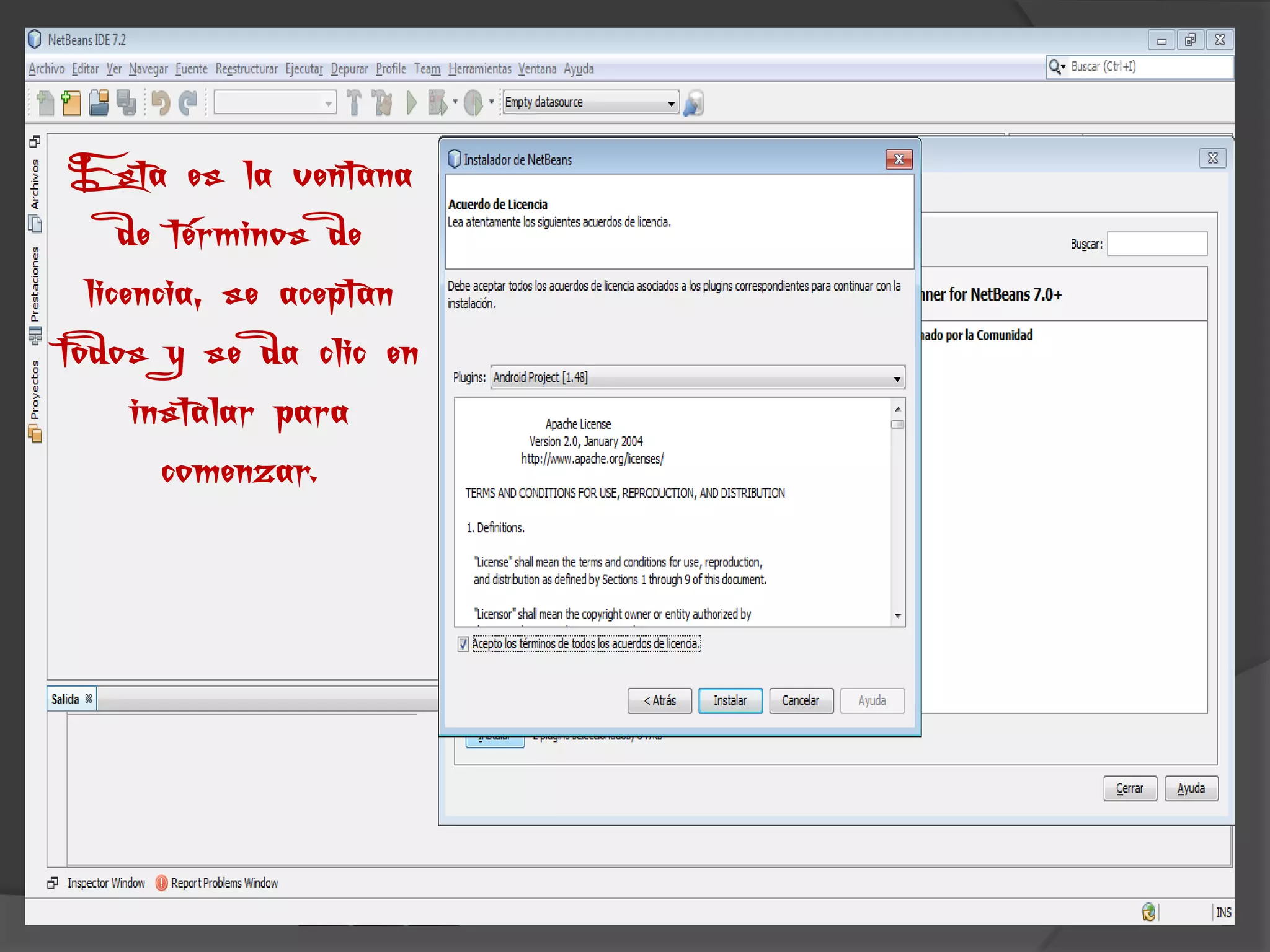The image size is (1270, 952).
Task: Expand the Plugins Android Project dropdown
Action: point(897,378)
